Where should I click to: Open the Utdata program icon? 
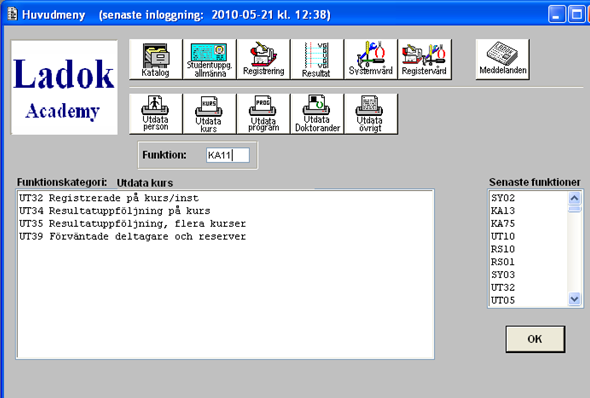(263, 114)
